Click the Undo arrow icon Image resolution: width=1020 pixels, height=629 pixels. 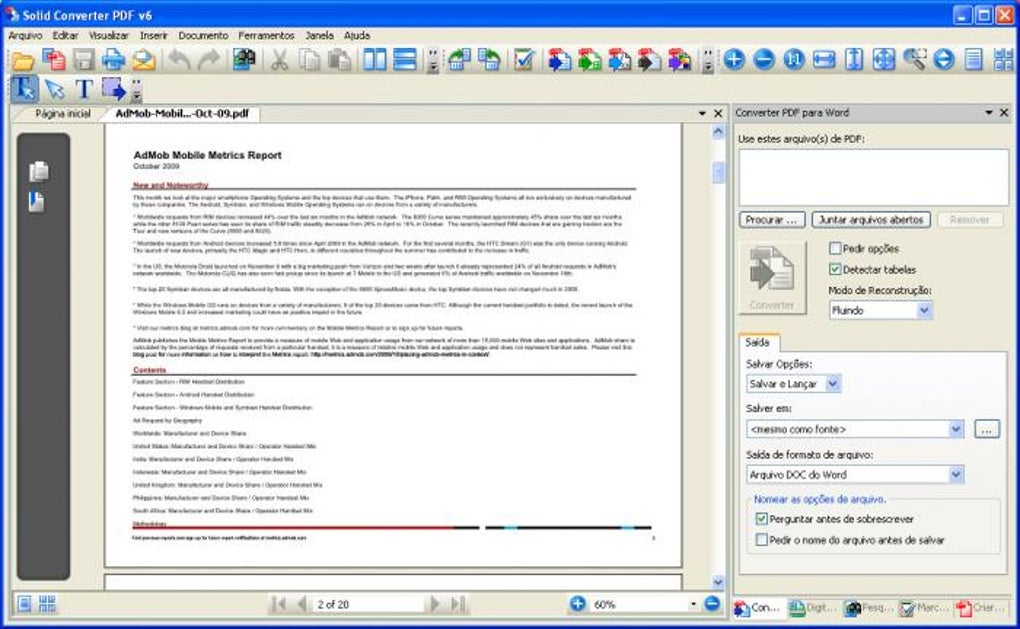(x=179, y=60)
